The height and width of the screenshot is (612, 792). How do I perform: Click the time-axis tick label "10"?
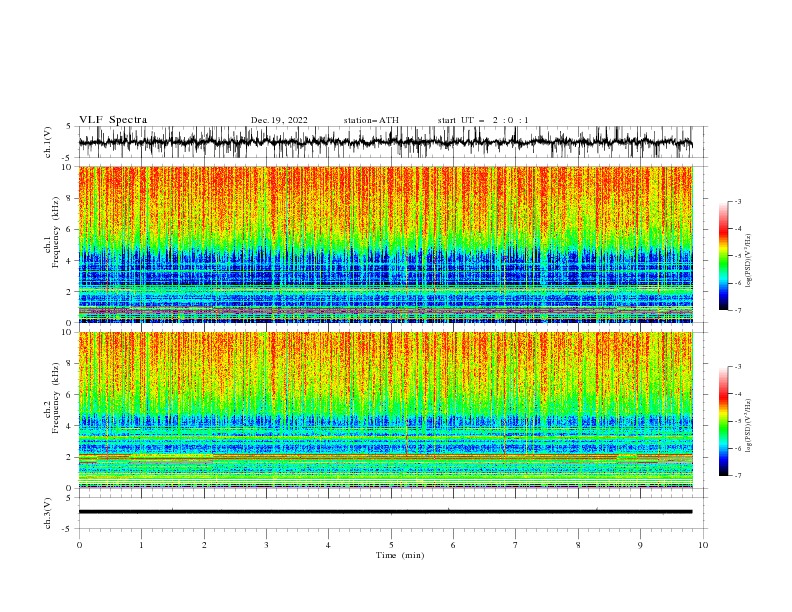[703, 545]
